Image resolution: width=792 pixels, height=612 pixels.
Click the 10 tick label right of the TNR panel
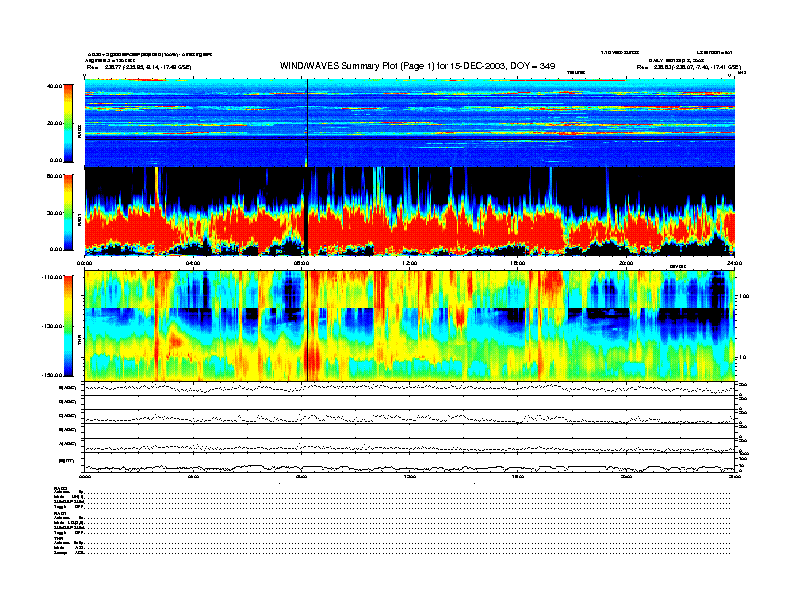[744, 357]
